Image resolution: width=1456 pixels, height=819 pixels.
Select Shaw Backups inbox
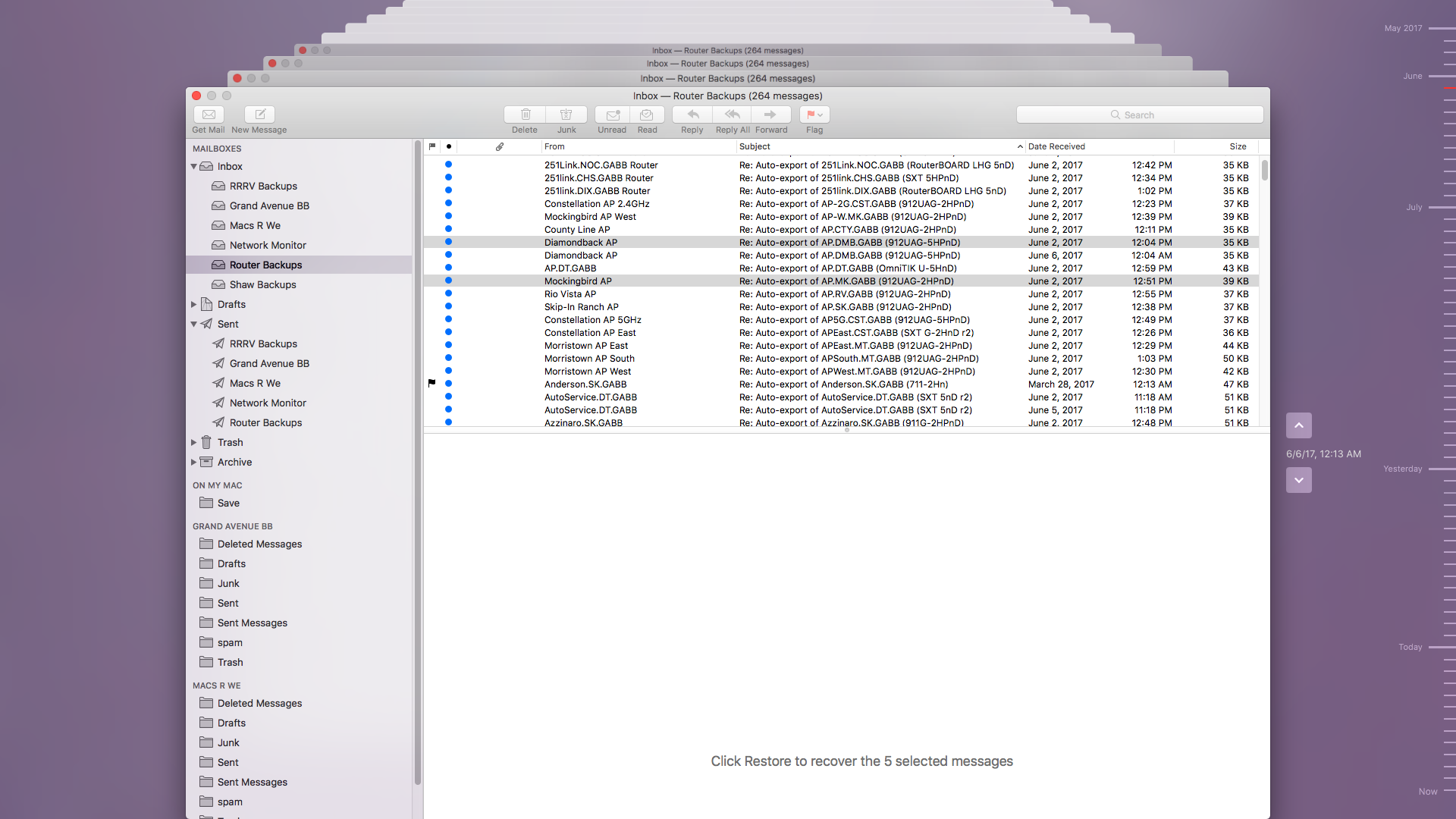[299, 284]
